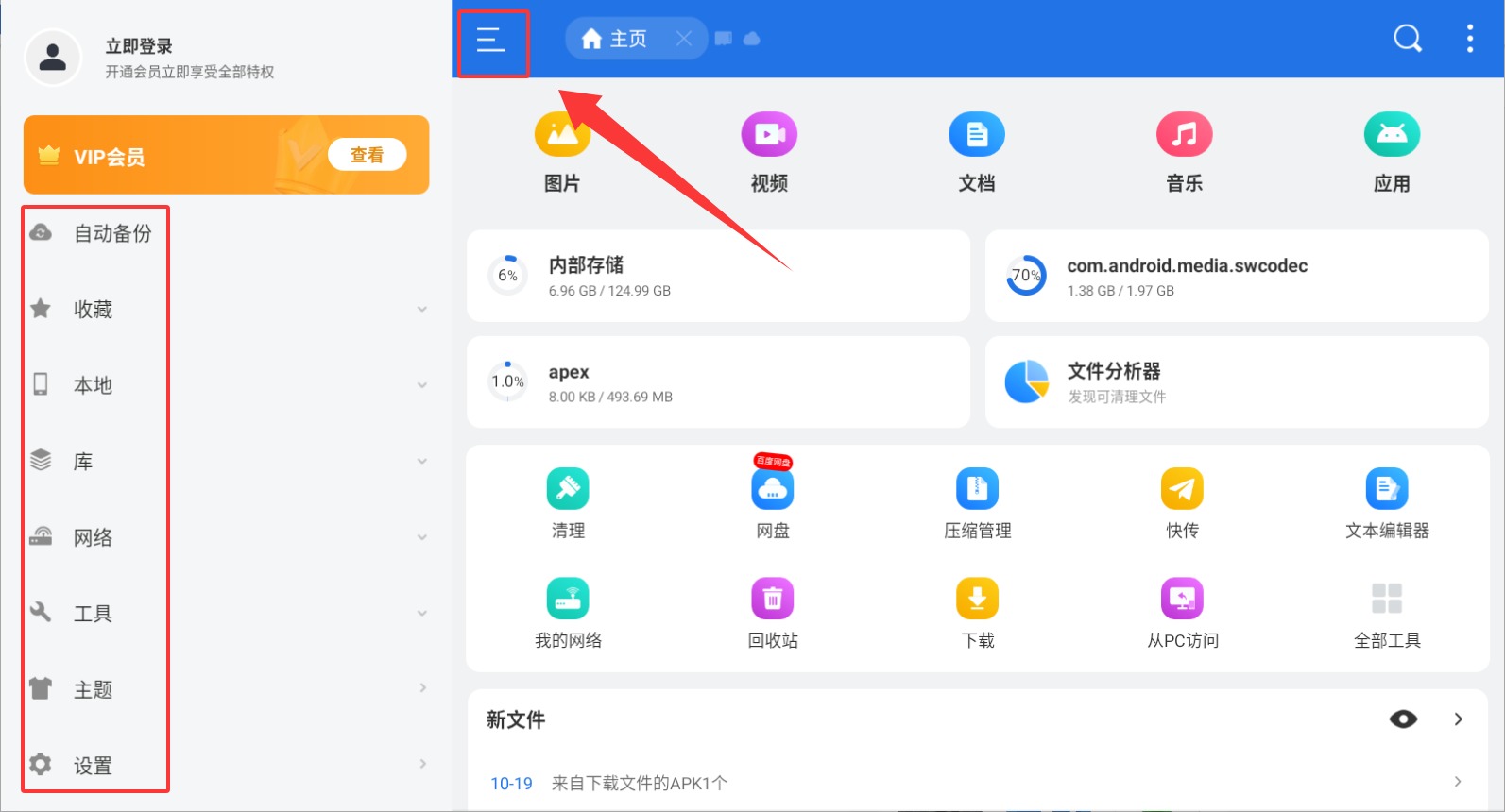Open the 文本编辑器 text editor
Viewport: 1505px width, 812px height.
(x=1386, y=490)
